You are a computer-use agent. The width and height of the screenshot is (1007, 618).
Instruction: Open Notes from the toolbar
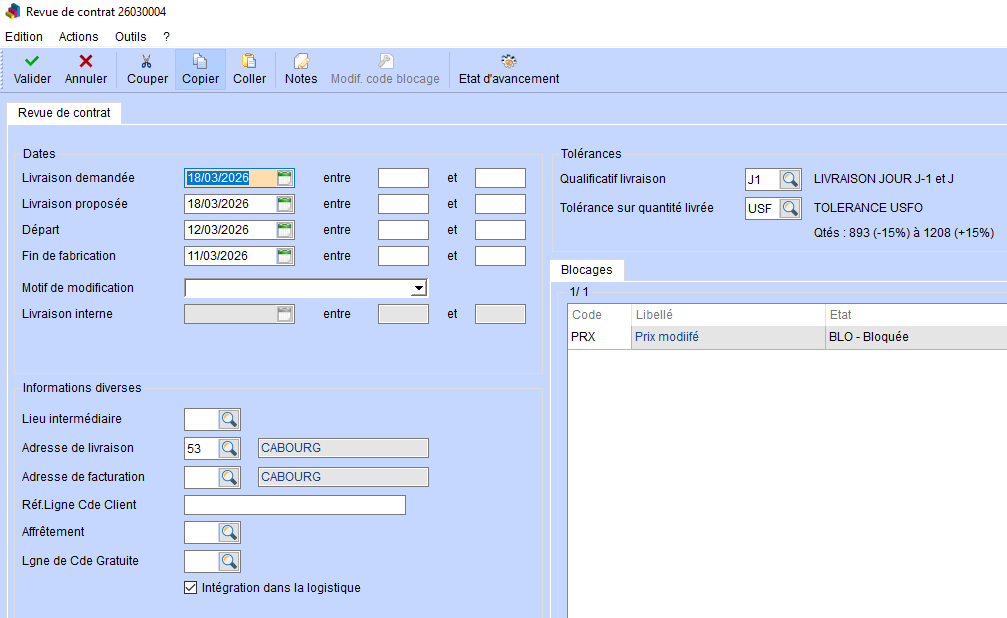301,62
